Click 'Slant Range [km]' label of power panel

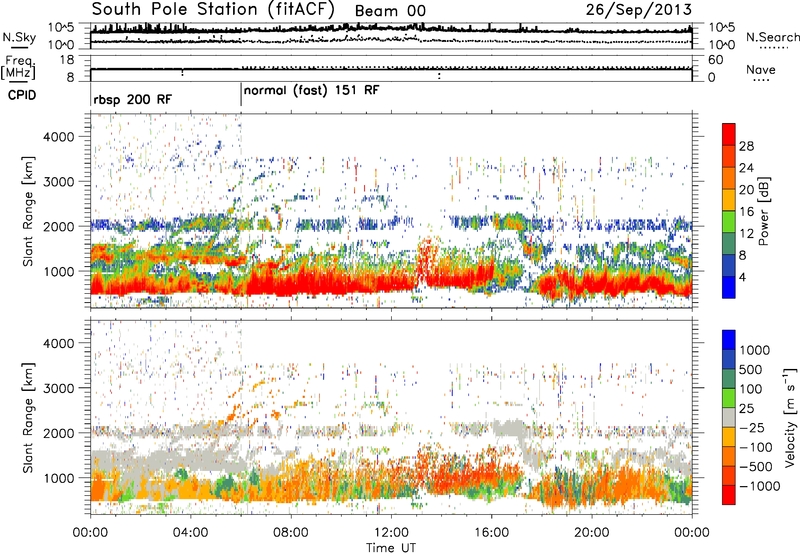pos(28,211)
